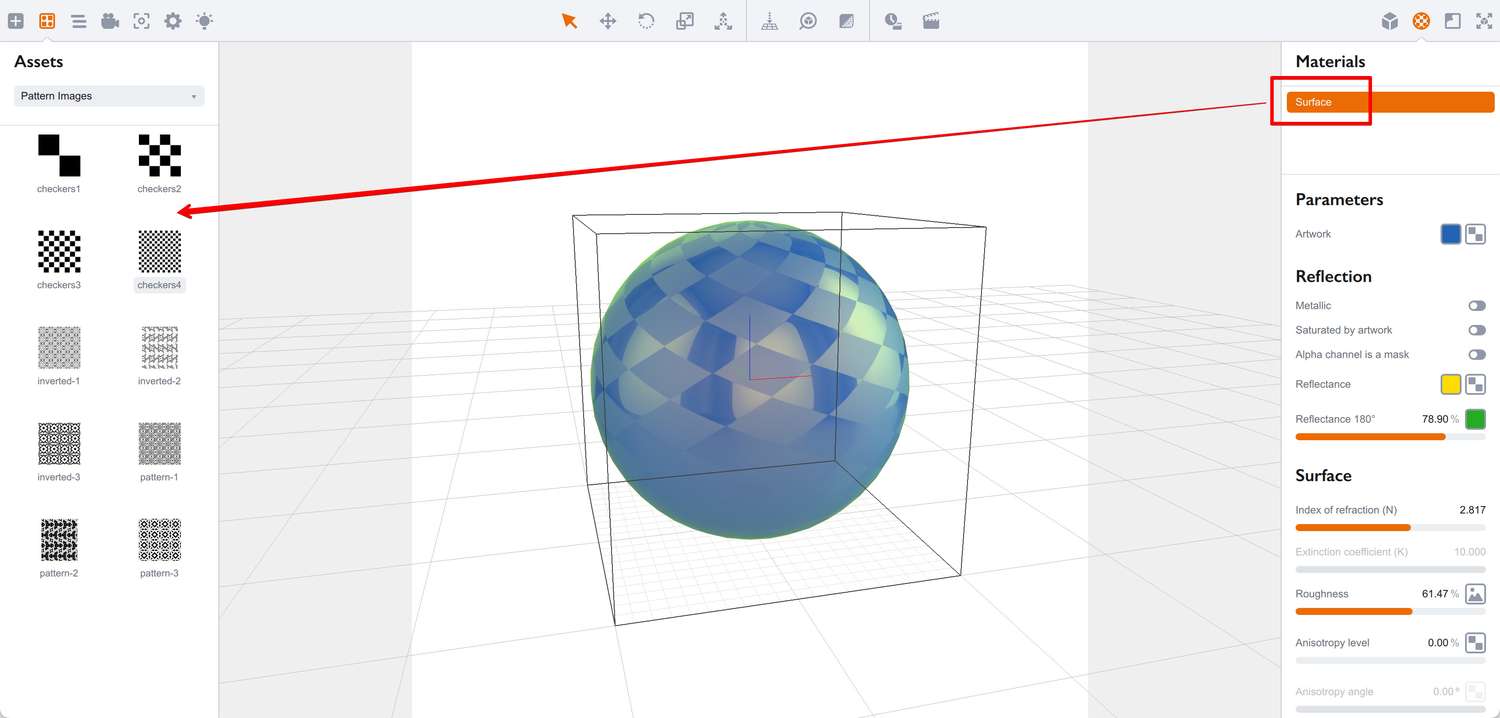Open the lighting bulb icon
The height and width of the screenshot is (718, 1500).
click(x=204, y=21)
